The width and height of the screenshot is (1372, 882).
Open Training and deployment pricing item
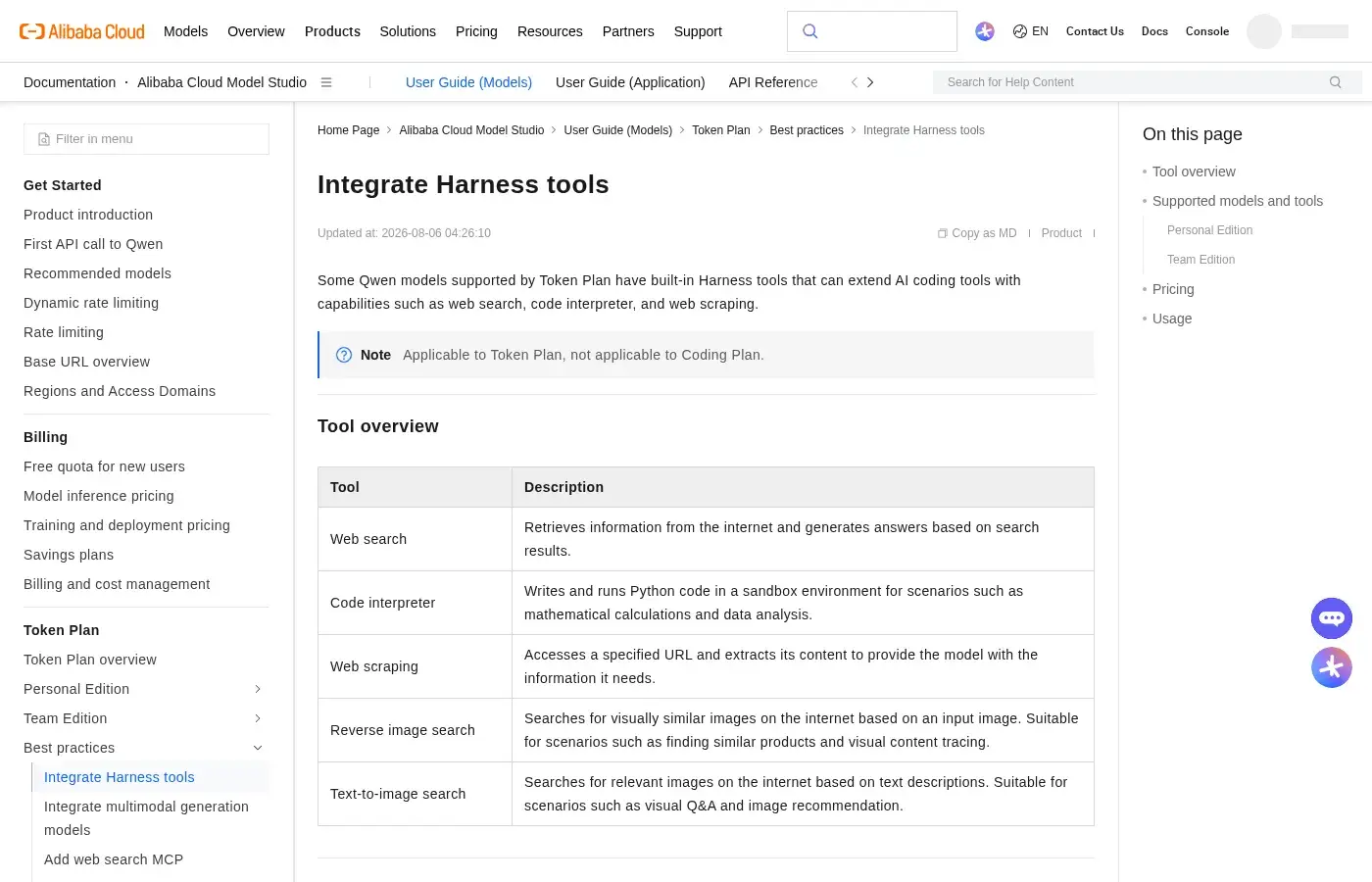pos(126,525)
